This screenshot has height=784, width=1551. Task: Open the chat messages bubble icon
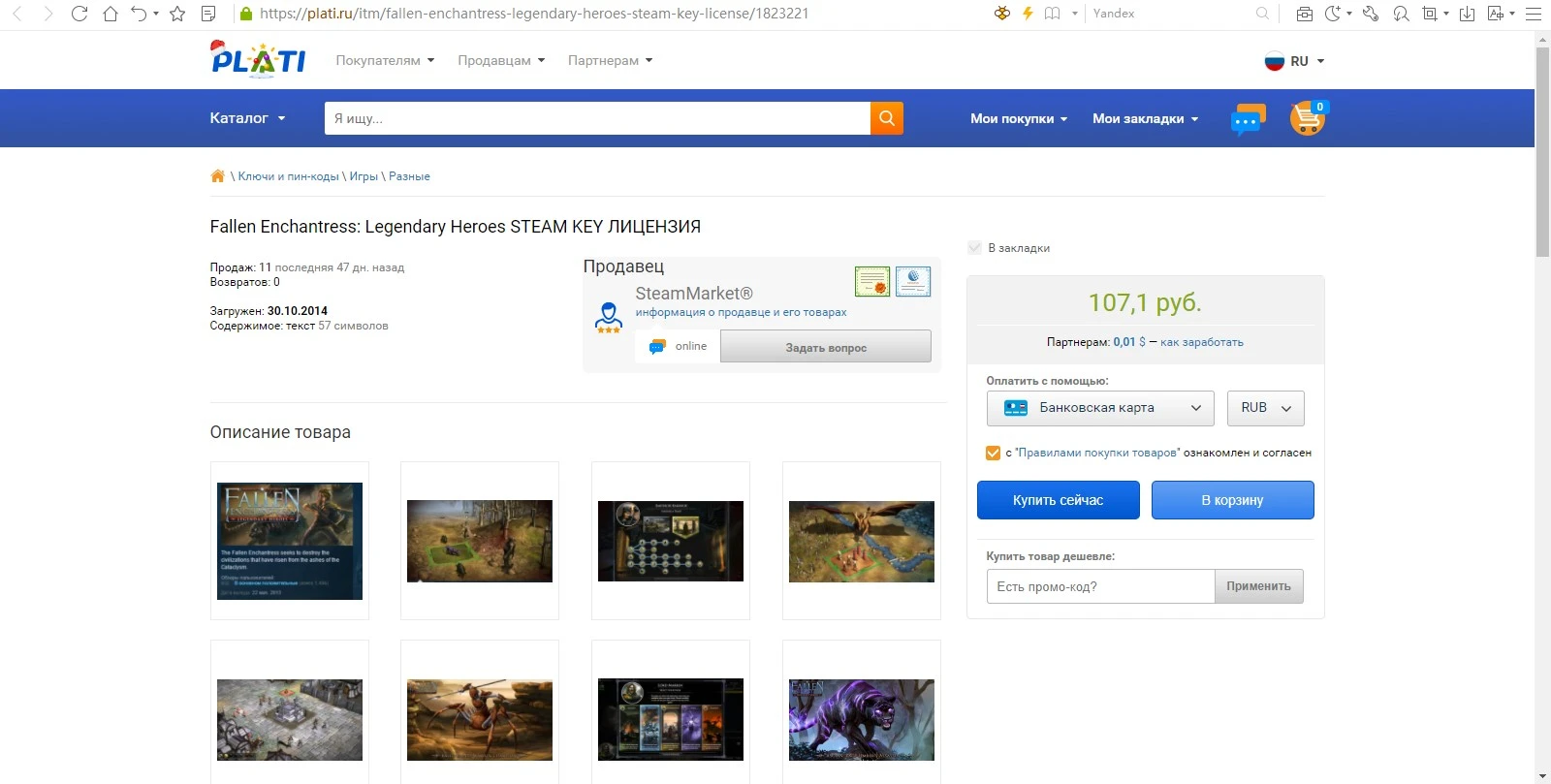pos(1248,119)
